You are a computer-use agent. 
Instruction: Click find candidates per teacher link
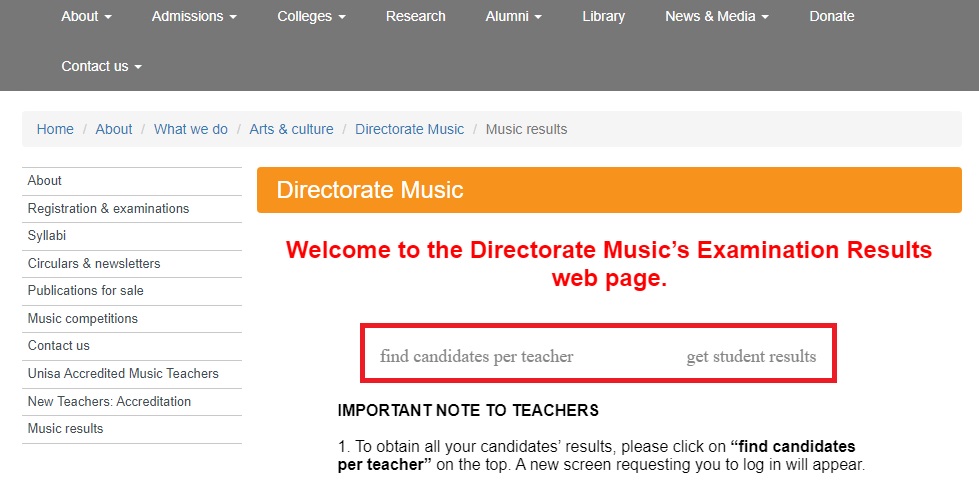tap(476, 357)
